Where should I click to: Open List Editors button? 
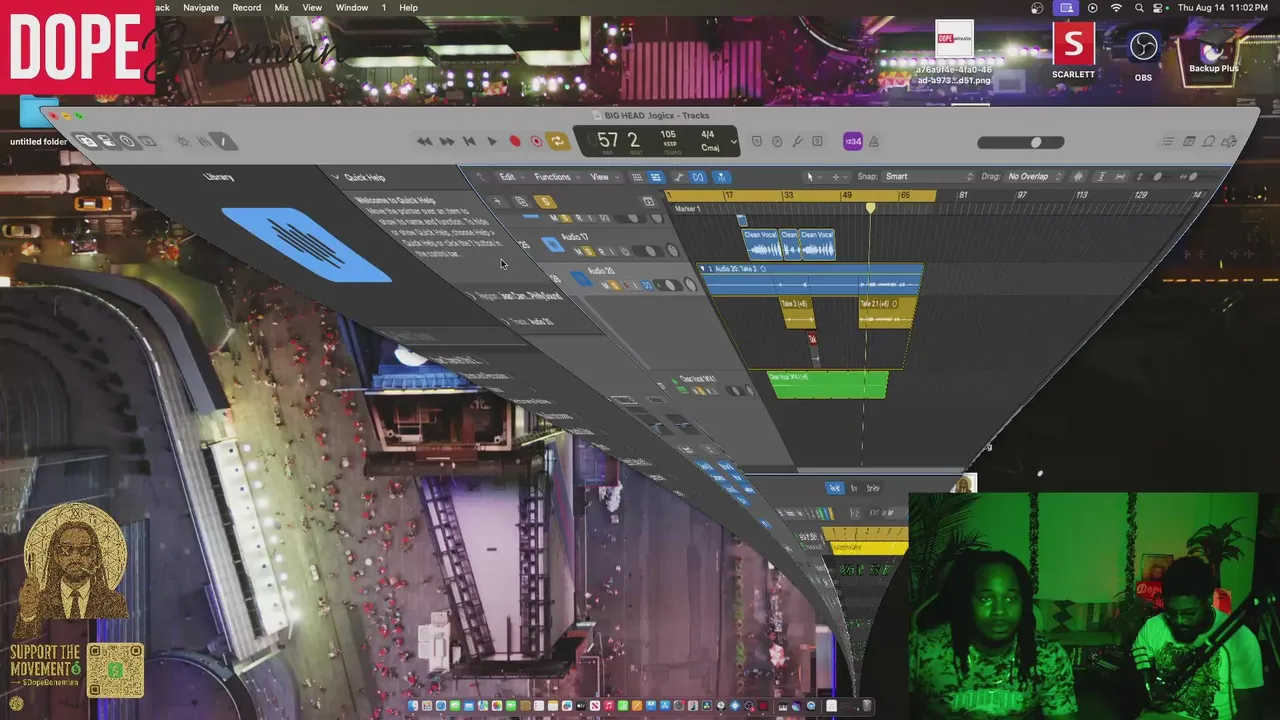(1169, 141)
